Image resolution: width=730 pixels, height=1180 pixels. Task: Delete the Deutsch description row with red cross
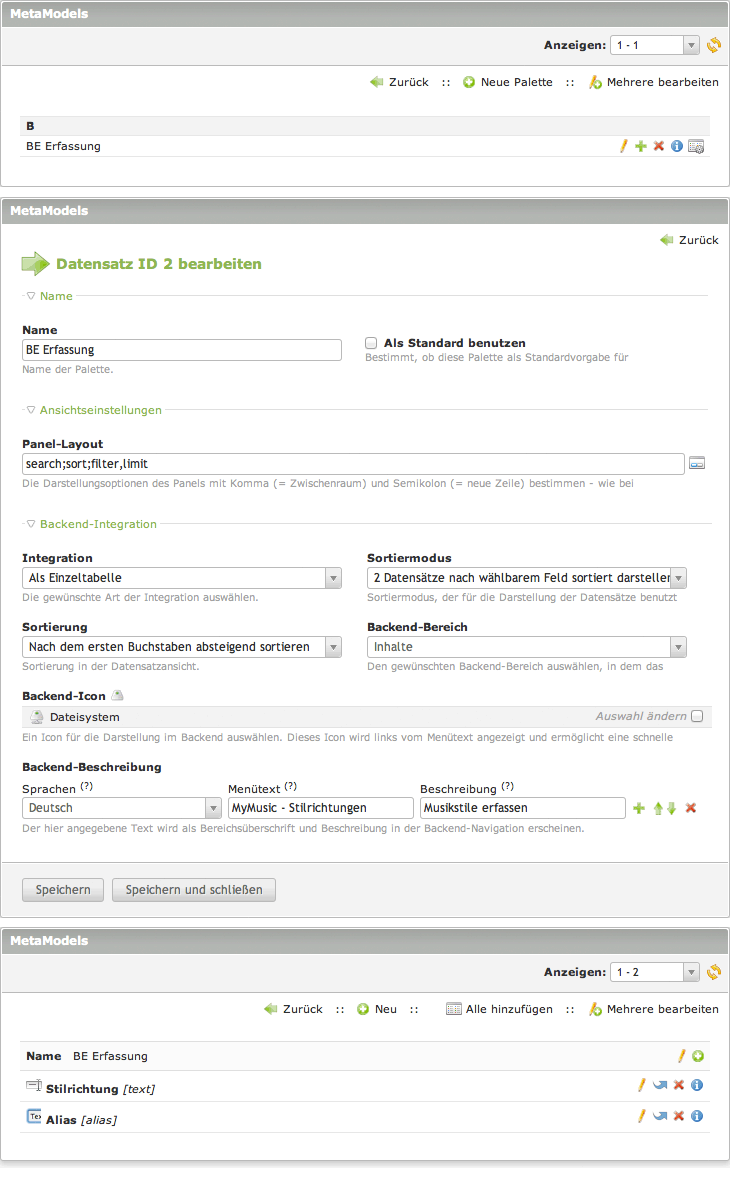coord(690,808)
